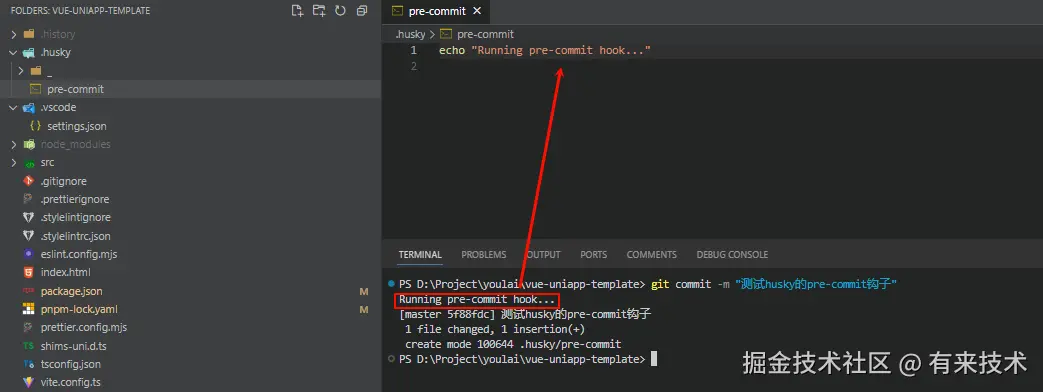Expand the .history folder

pos(14,34)
